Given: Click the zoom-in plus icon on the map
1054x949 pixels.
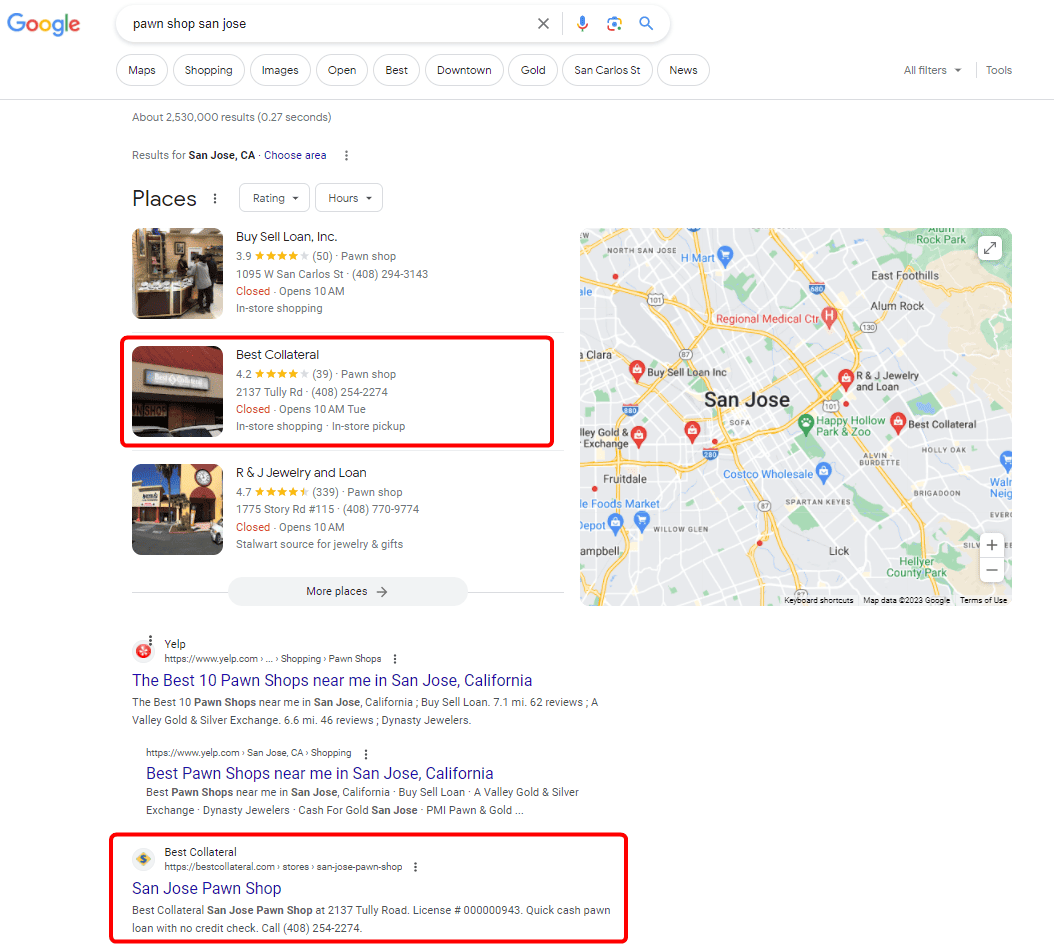Looking at the screenshot, I should pos(991,545).
